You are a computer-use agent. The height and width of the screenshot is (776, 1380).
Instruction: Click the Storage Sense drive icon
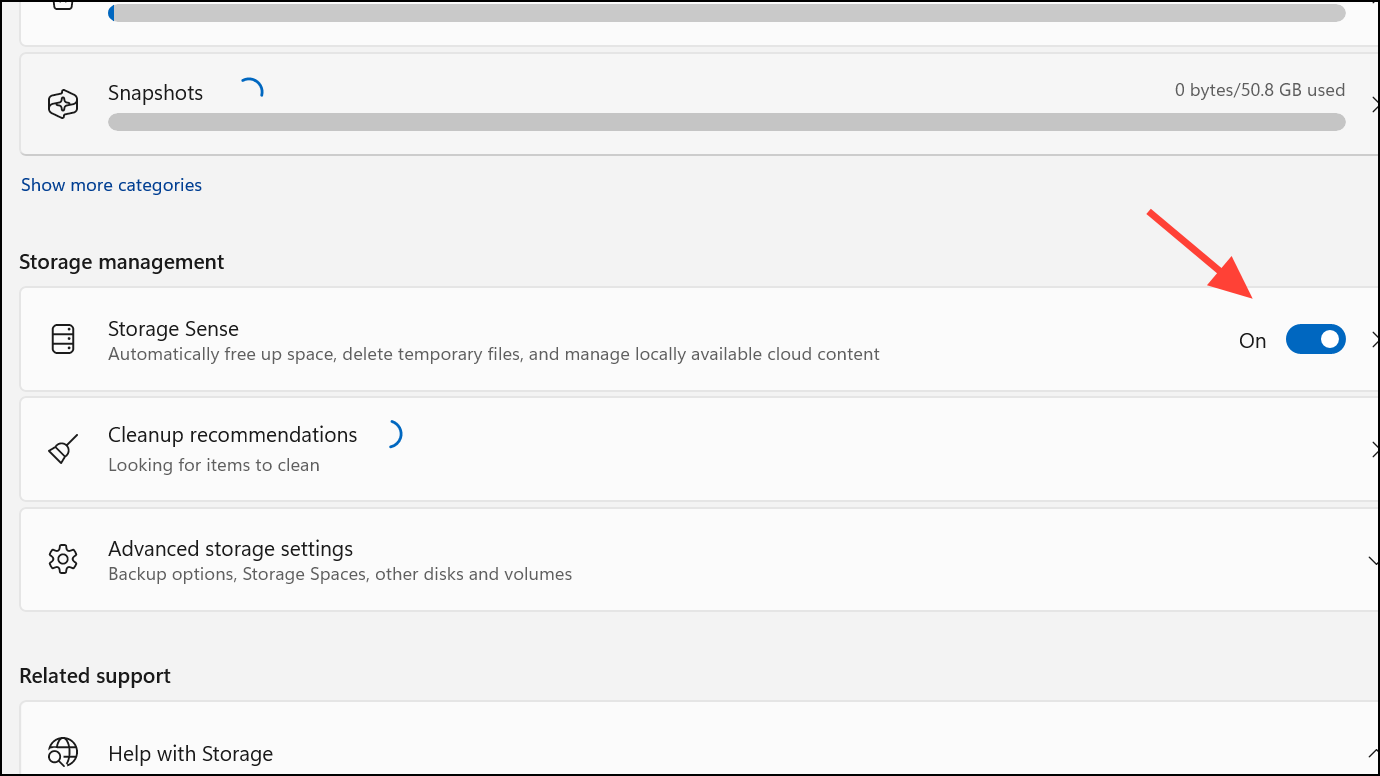pyautogui.click(x=63, y=340)
